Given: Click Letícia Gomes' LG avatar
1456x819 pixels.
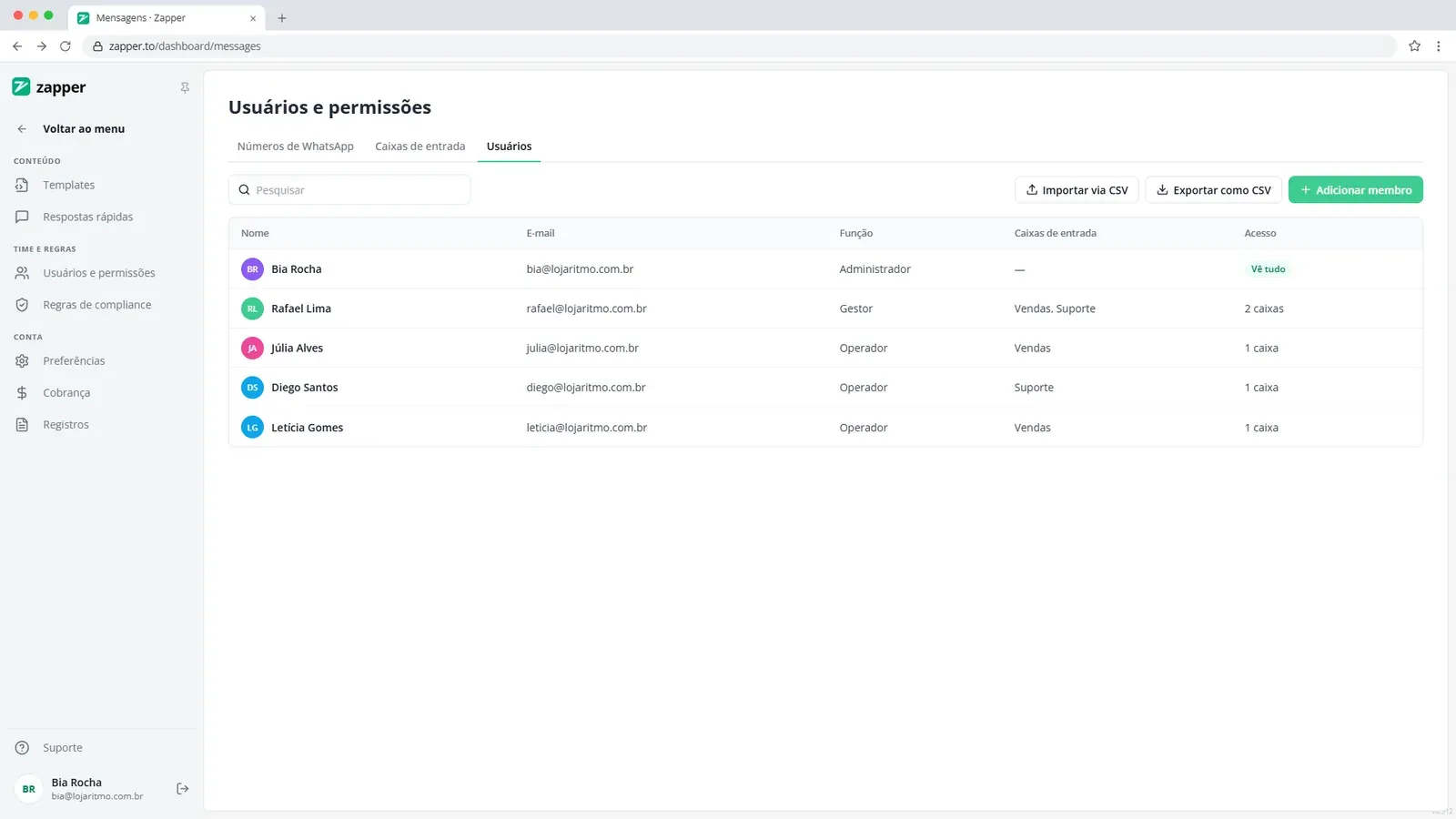Looking at the screenshot, I should tap(252, 428).
